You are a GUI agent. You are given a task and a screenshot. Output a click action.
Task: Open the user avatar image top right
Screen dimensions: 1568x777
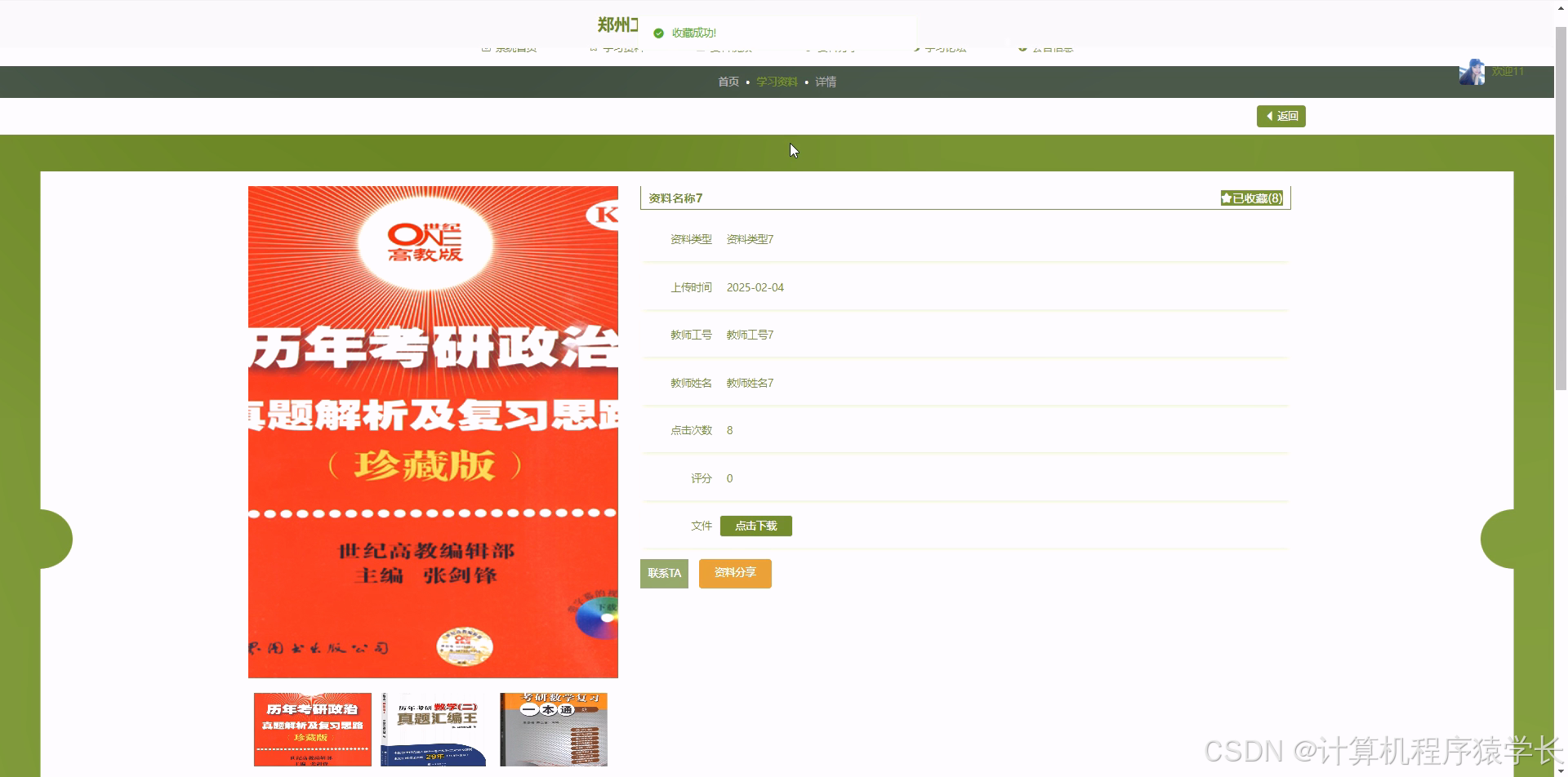click(x=1470, y=72)
